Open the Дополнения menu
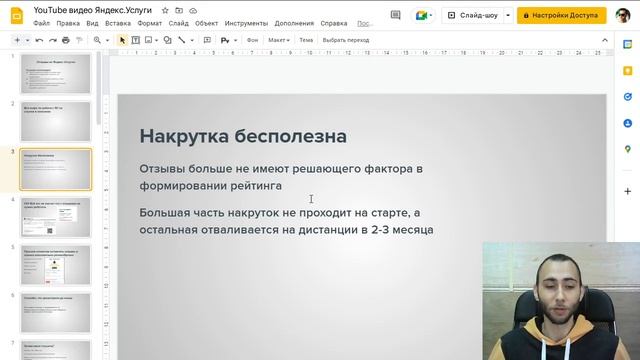The width and height of the screenshot is (640, 360). click(294, 23)
